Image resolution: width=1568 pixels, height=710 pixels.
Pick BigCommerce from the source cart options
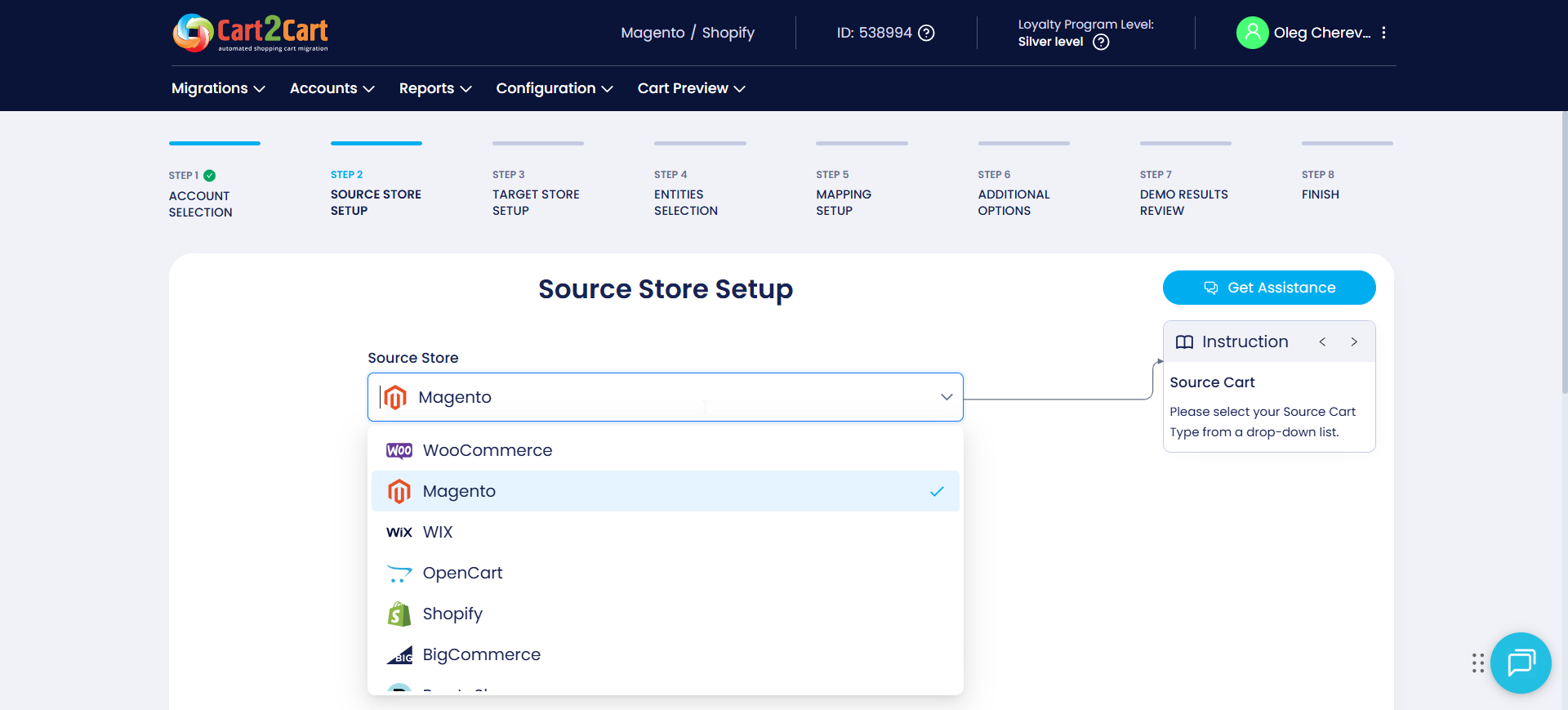[481, 654]
